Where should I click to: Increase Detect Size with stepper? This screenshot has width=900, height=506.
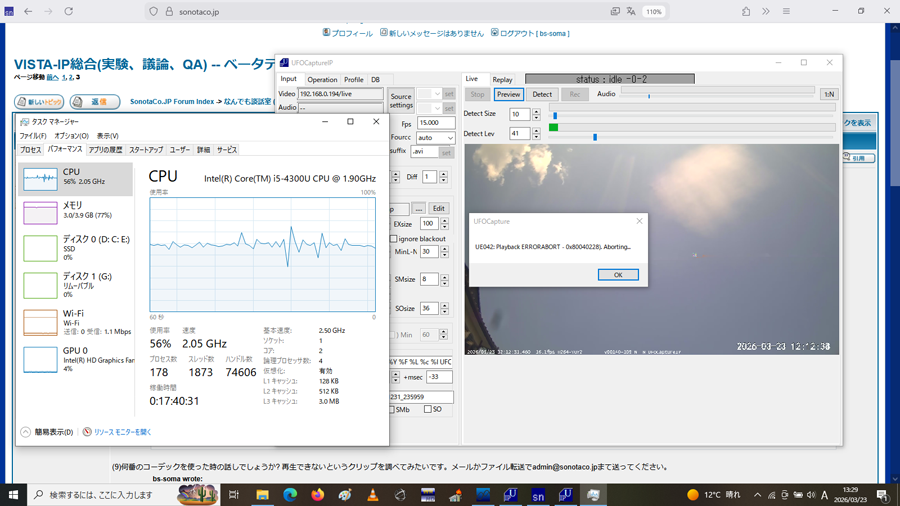coord(536,111)
